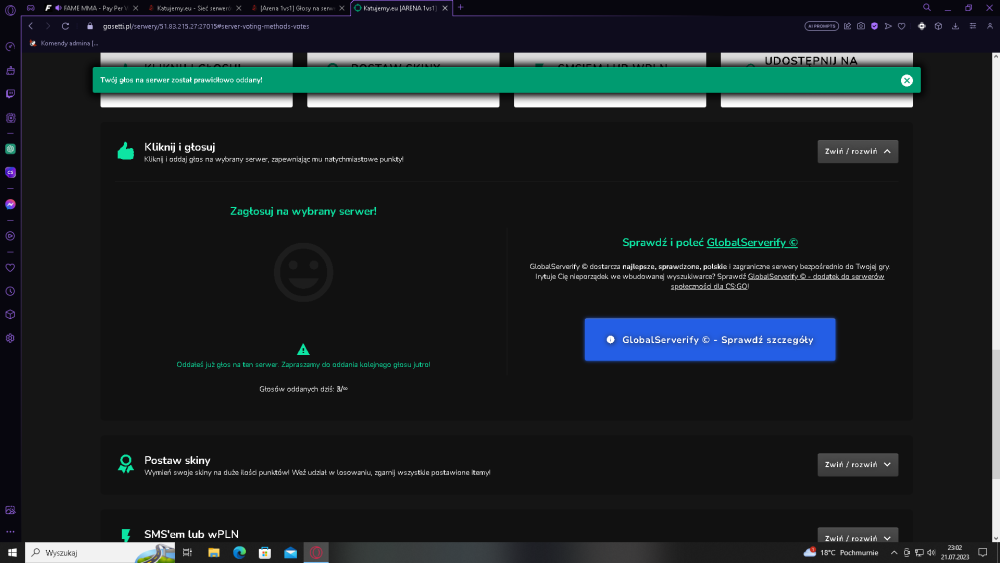Open Mail app from taskbar
Viewport: 1000px width, 563px height.
[290, 553]
